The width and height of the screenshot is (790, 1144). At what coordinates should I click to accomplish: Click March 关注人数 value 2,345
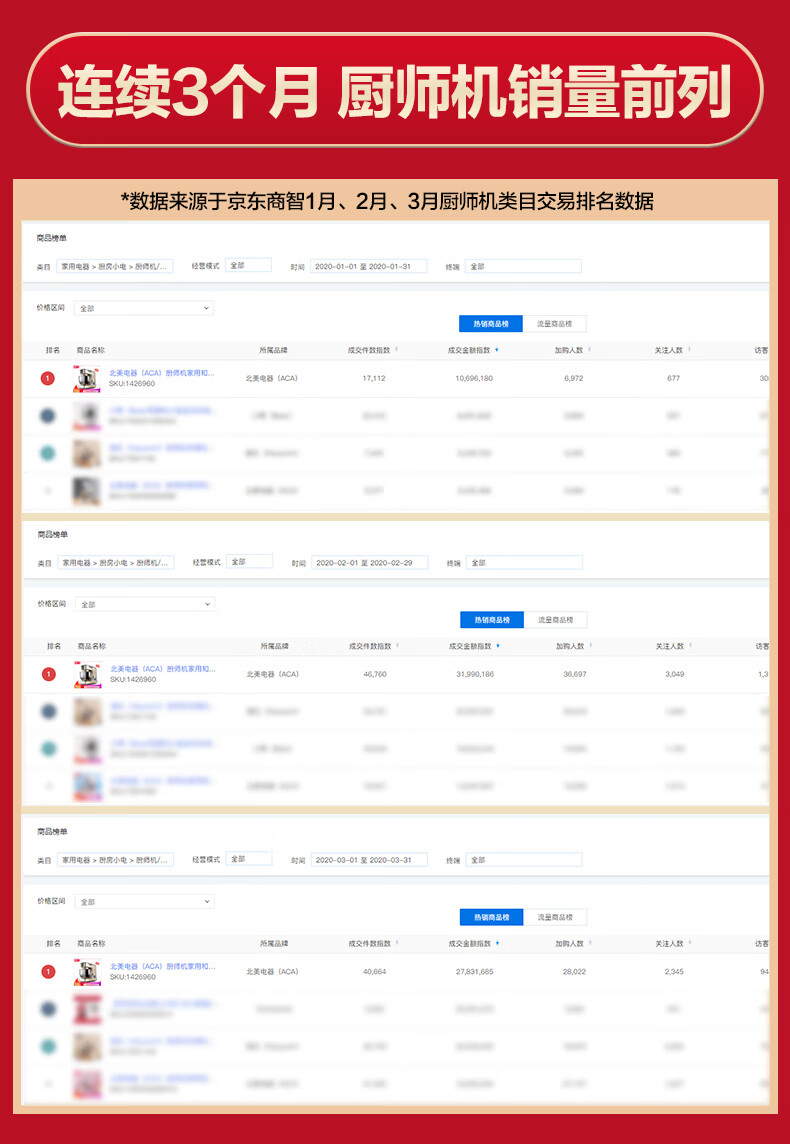point(674,972)
